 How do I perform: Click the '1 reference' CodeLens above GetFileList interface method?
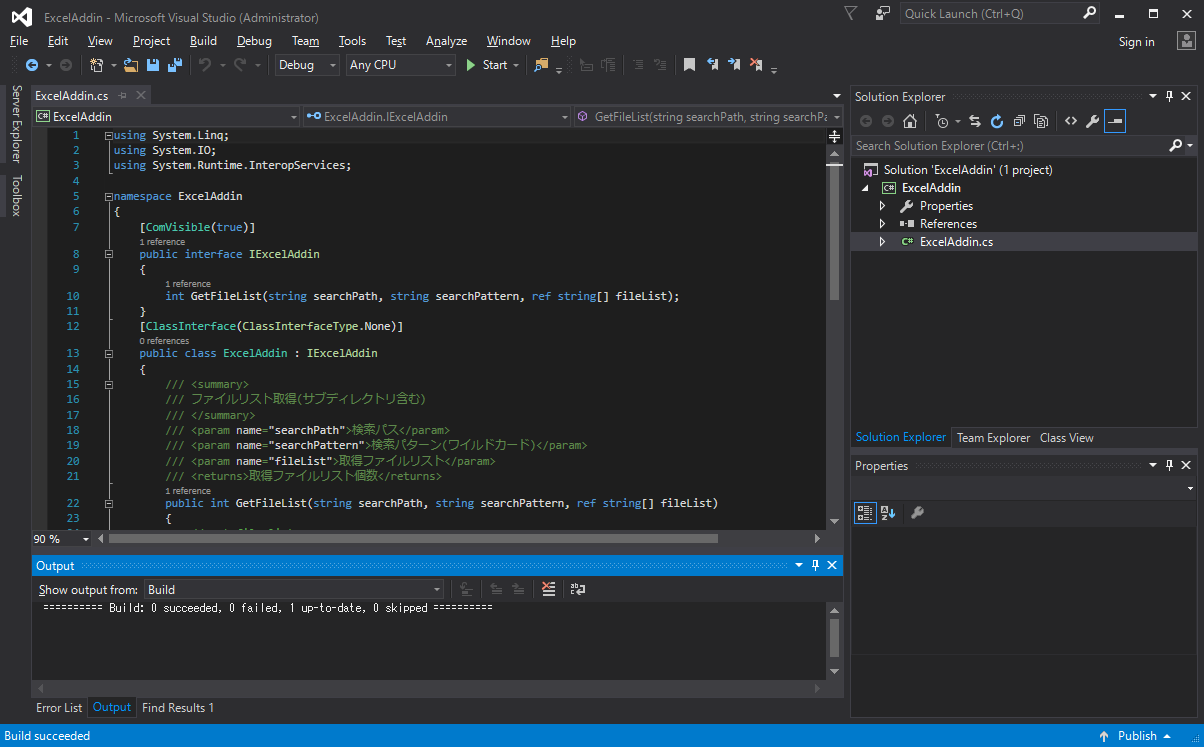(188, 284)
